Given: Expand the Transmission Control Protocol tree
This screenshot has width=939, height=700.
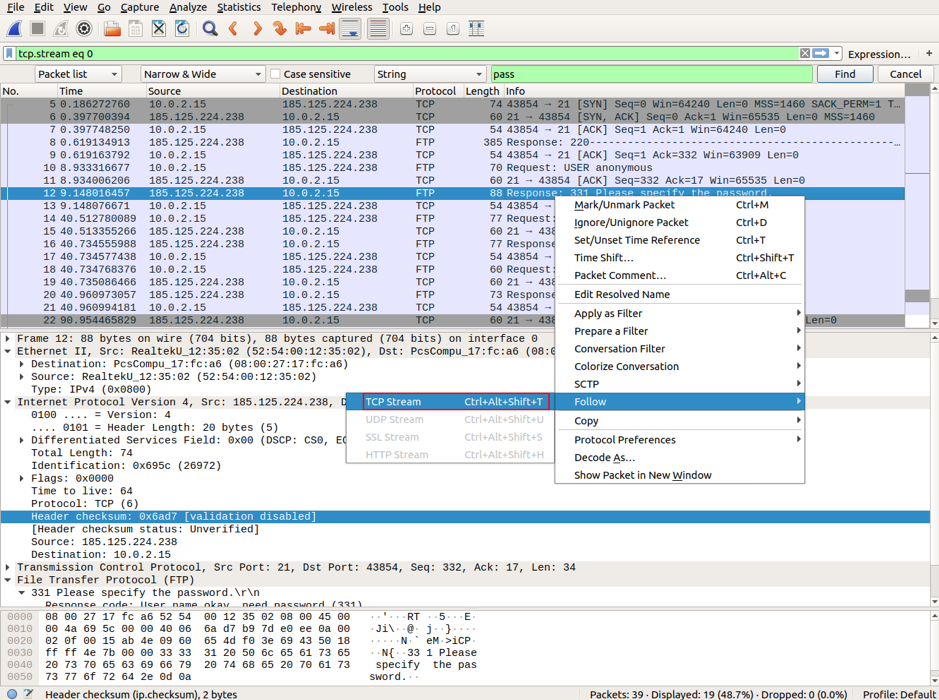Looking at the screenshot, I should pyautogui.click(x=8, y=567).
